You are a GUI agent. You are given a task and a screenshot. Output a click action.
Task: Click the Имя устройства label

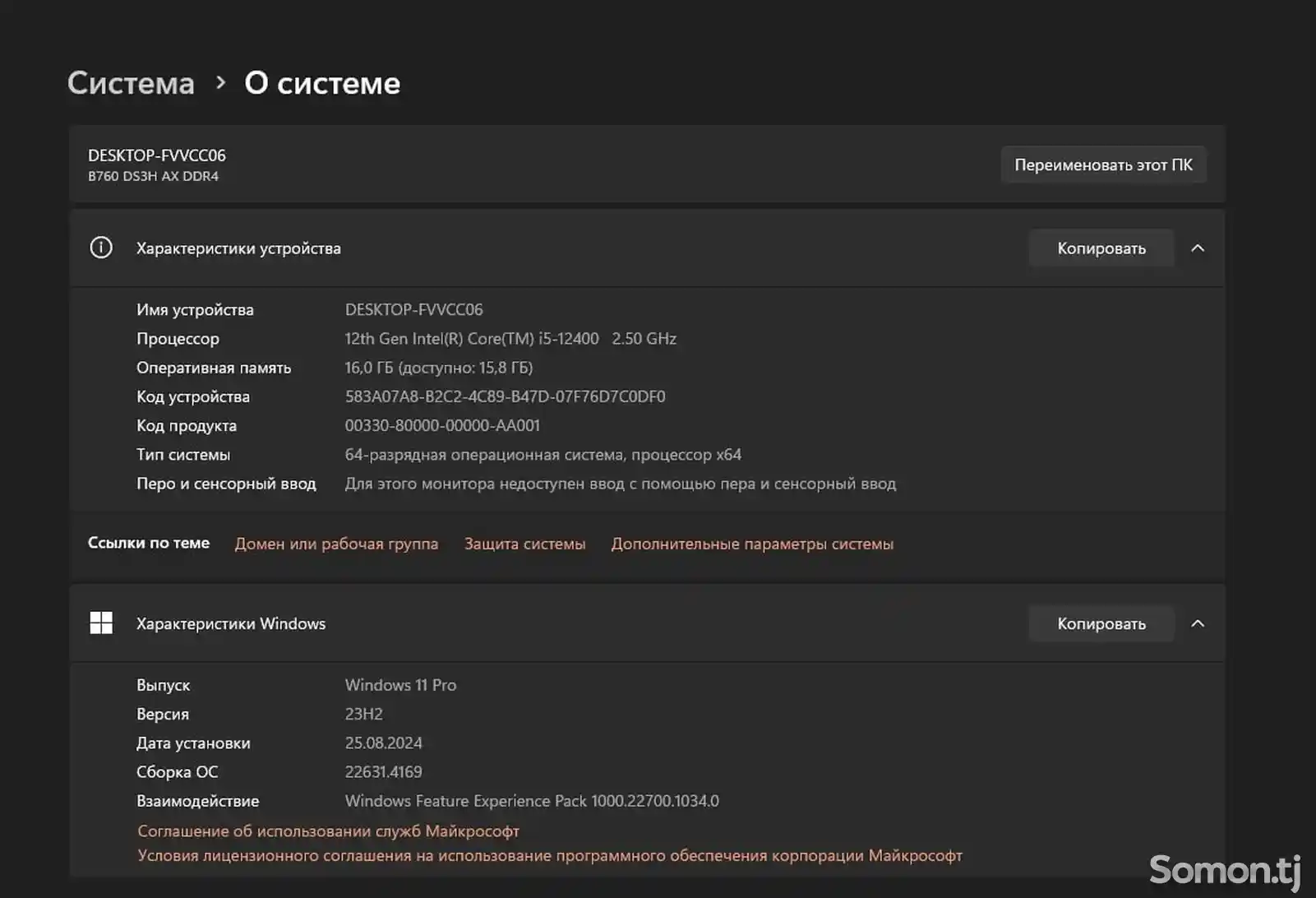(195, 310)
